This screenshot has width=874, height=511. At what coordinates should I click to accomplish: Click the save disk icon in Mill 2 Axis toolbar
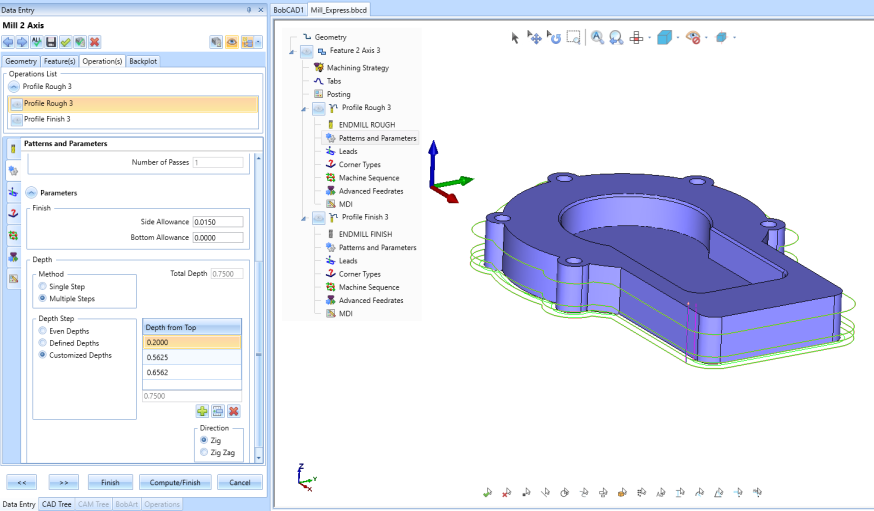point(51,42)
